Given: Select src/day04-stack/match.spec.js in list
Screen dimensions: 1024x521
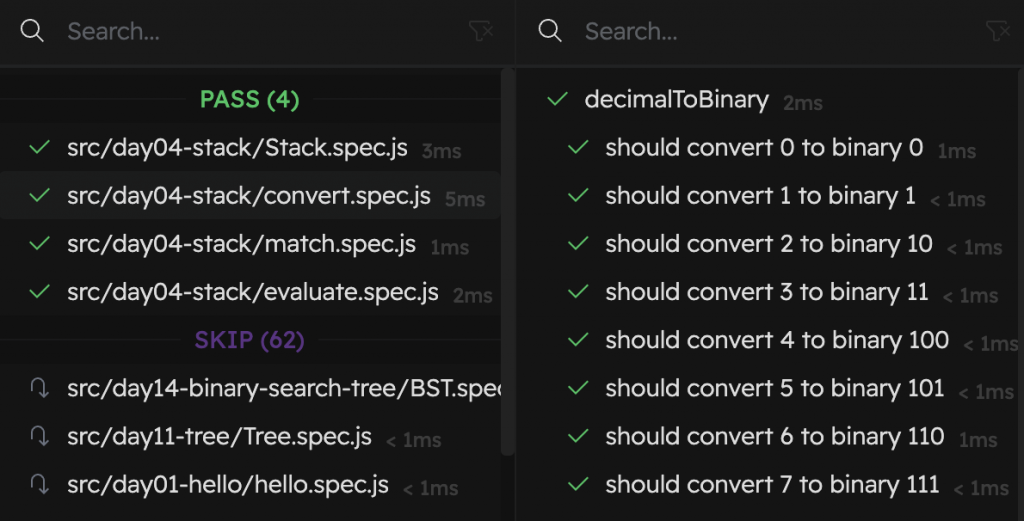Looking at the screenshot, I should 241,245.
